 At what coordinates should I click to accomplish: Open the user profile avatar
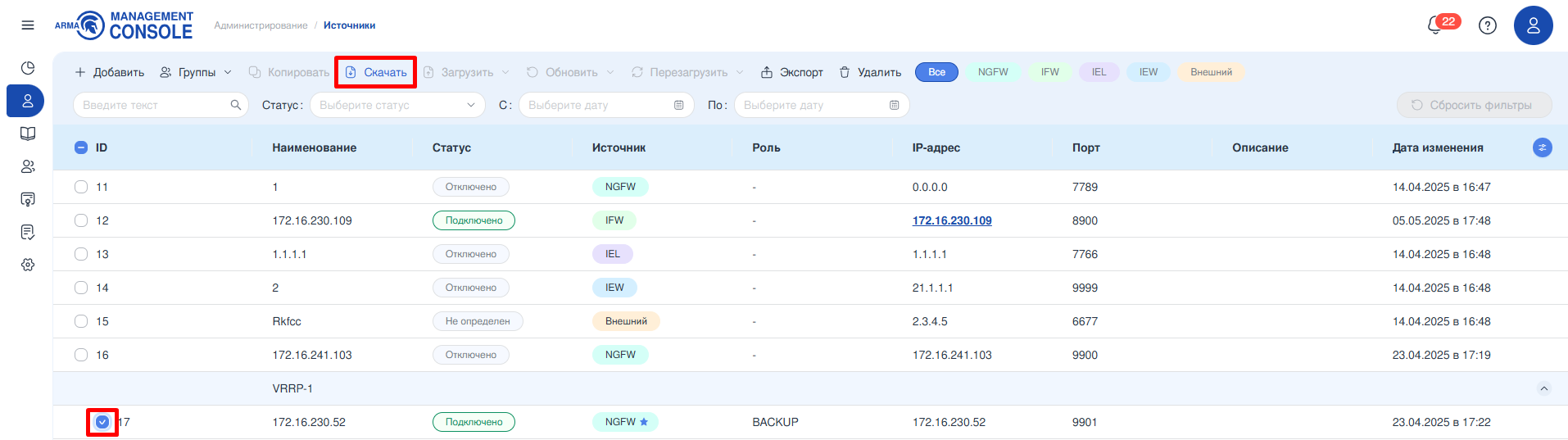pyautogui.click(x=1533, y=25)
